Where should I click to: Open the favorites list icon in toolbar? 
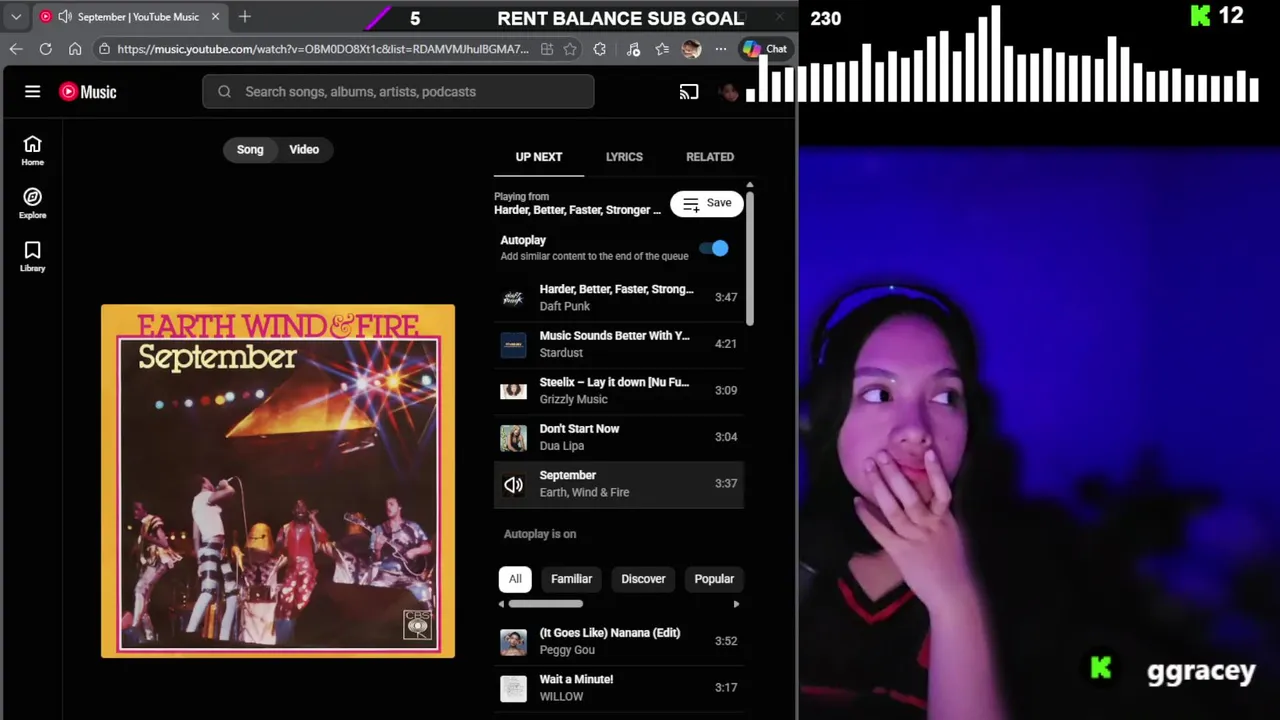[662, 49]
